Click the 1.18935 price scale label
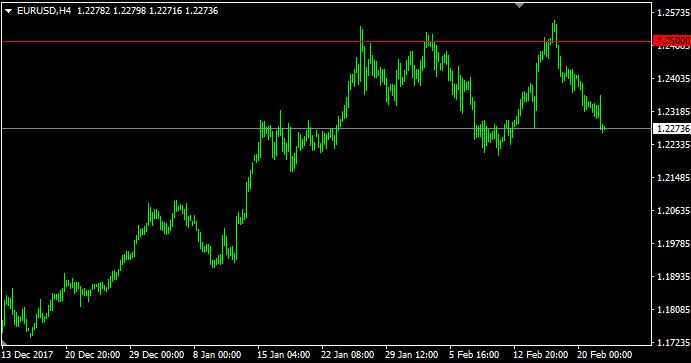 [x=673, y=277]
